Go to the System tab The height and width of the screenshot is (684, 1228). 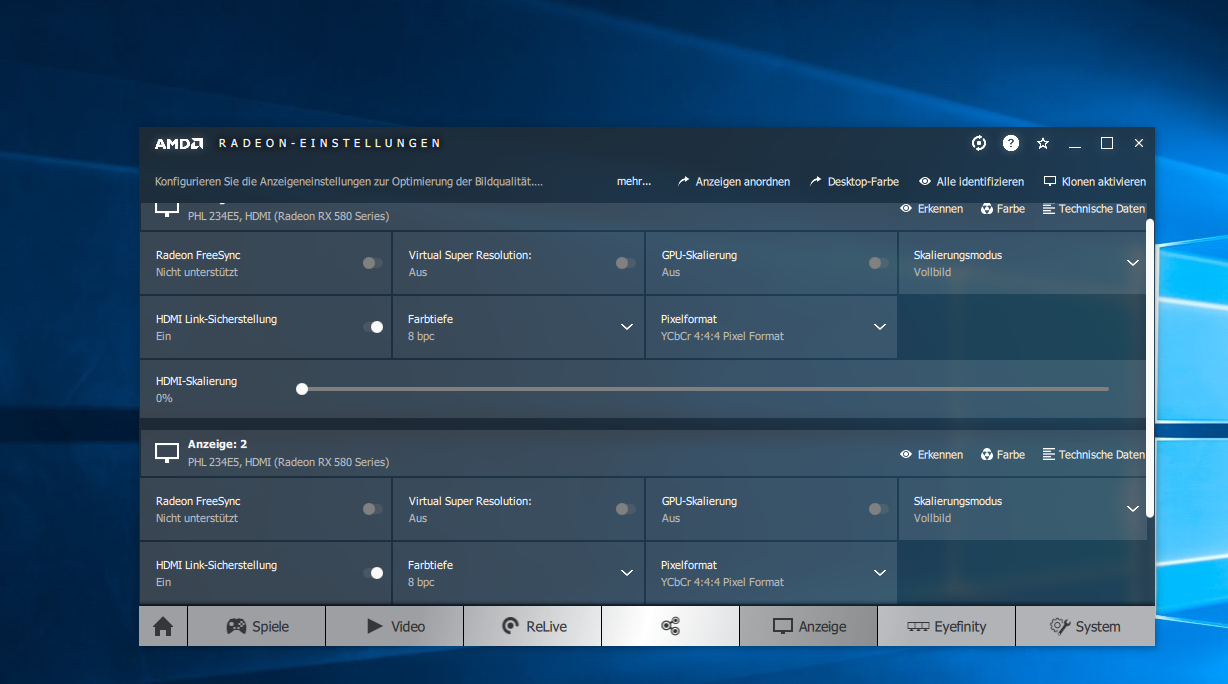[1085, 626]
